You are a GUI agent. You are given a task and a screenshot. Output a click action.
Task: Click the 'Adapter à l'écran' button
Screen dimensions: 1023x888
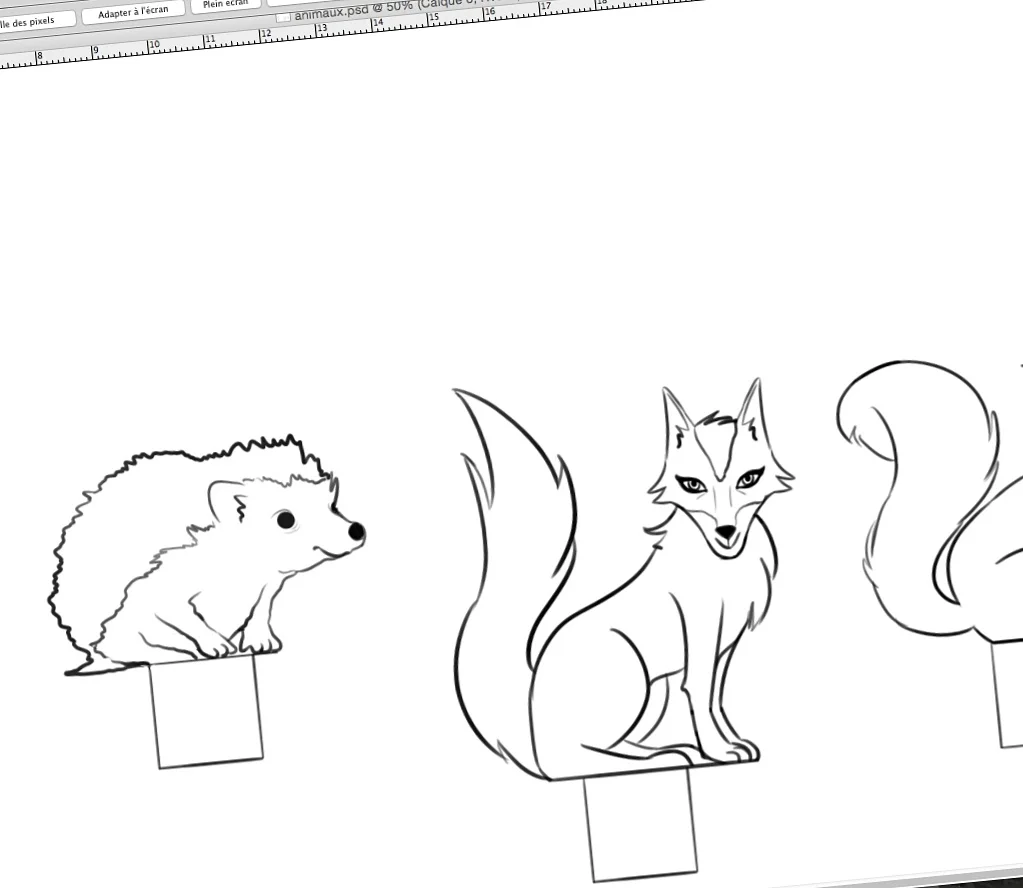click(x=133, y=12)
